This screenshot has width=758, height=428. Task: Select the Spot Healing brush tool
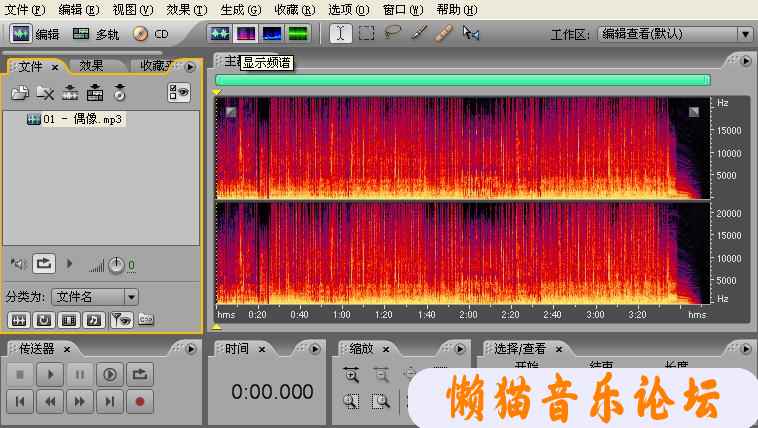444,33
